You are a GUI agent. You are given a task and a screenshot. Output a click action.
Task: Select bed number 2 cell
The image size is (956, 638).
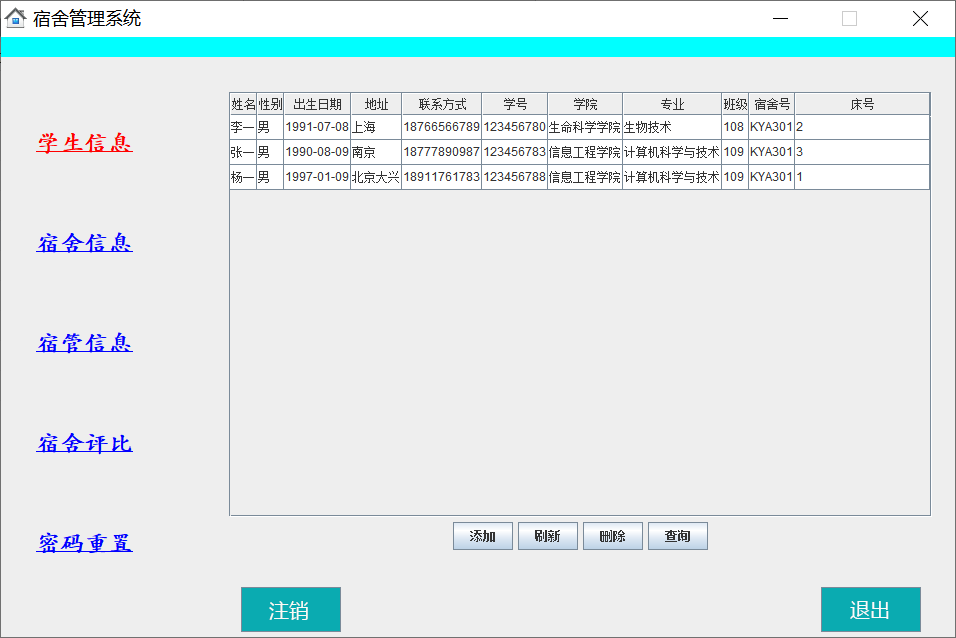862,127
